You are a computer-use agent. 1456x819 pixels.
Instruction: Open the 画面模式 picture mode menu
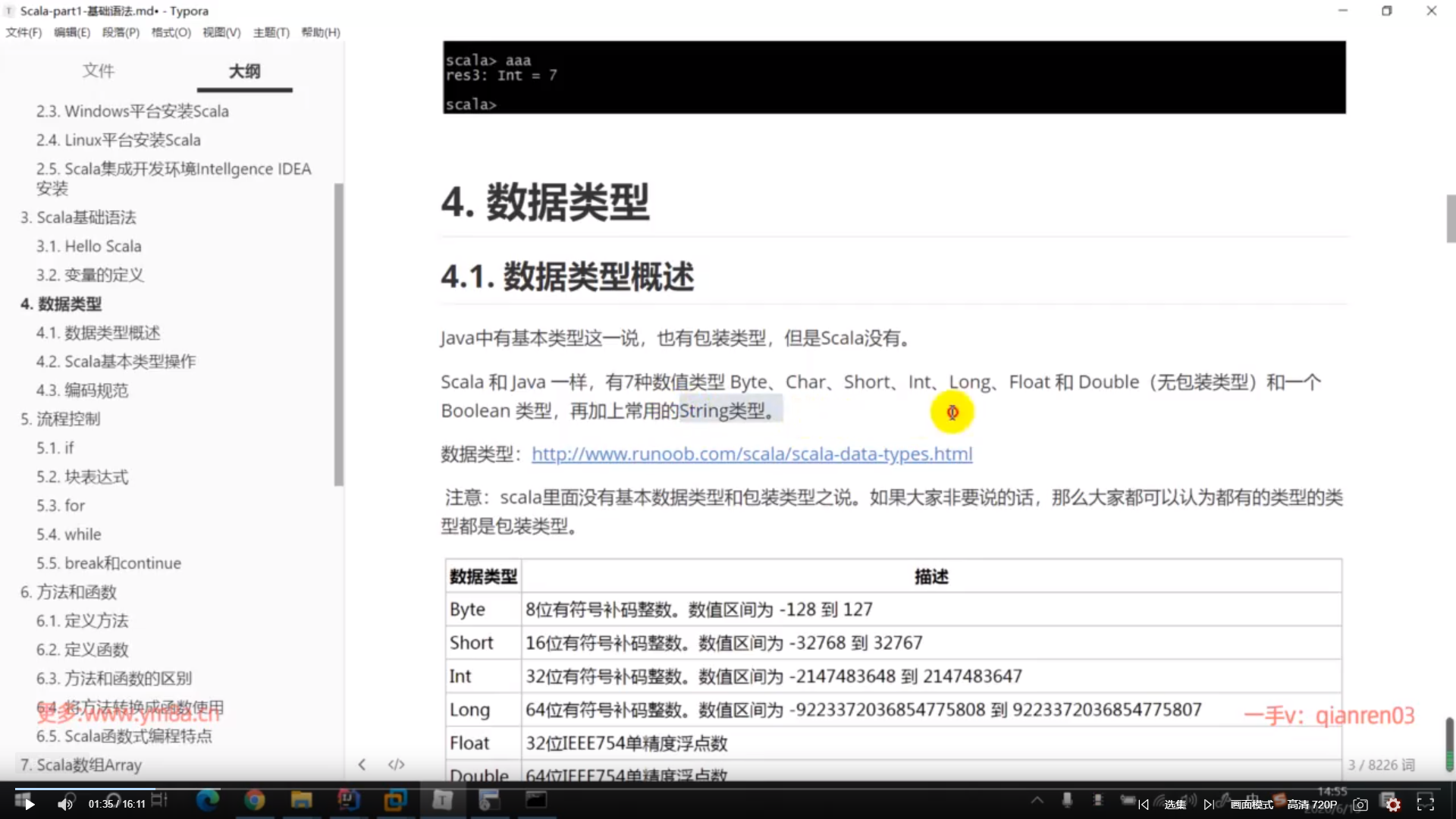(x=1251, y=805)
